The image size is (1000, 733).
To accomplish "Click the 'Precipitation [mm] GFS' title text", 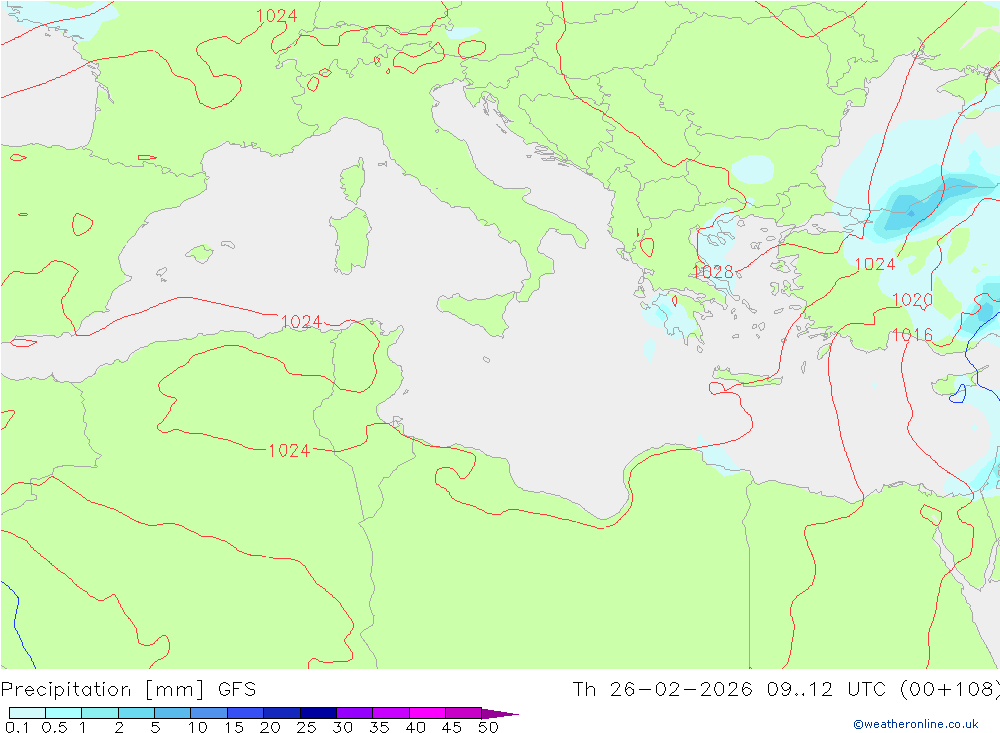I will click(x=128, y=690).
